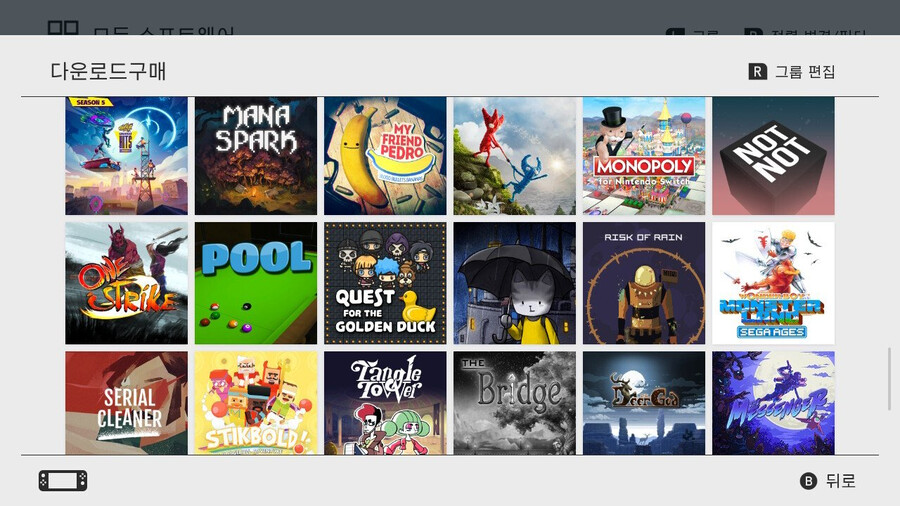Image resolution: width=900 pixels, height=506 pixels.
Task: Open the Pool game icon
Action: click(256, 283)
